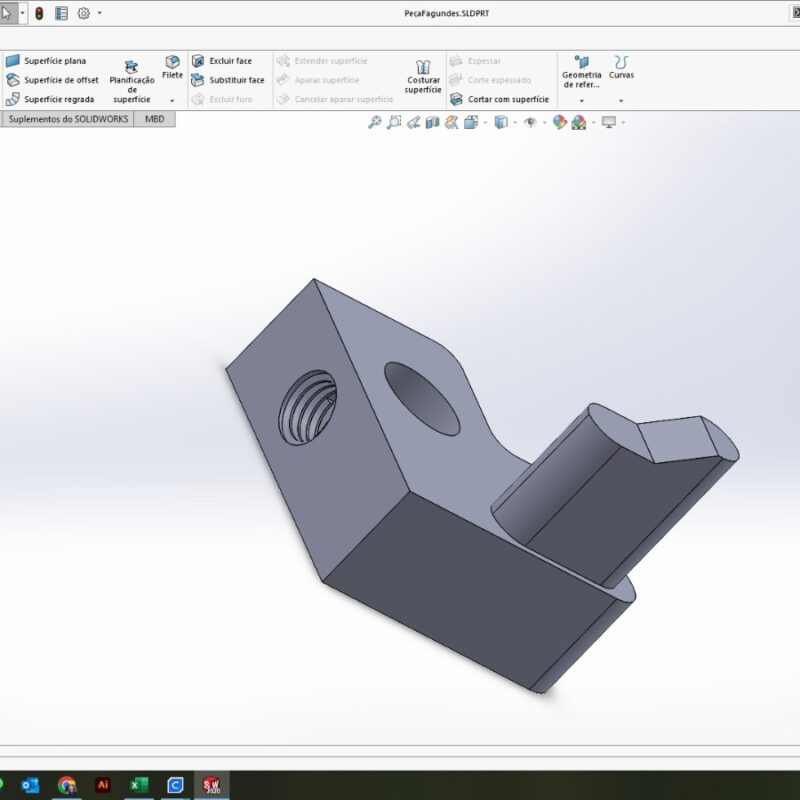Click the Previous View icon

tap(413, 122)
